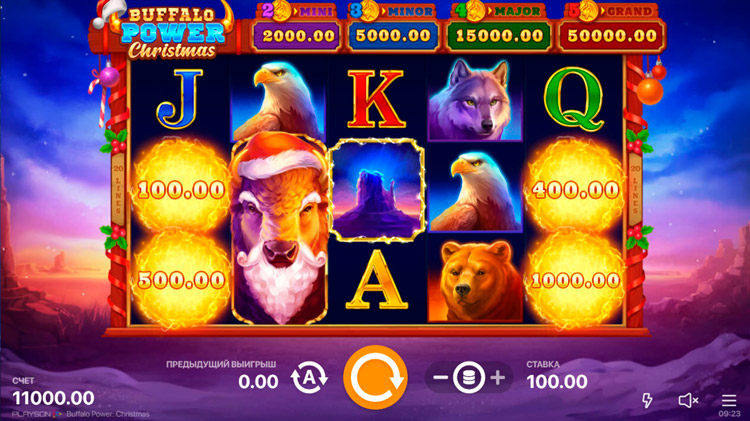Screen dimensions: 750x421
Task: Select the Grand jackpot 50000.00 panel
Action: tap(611, 35)
